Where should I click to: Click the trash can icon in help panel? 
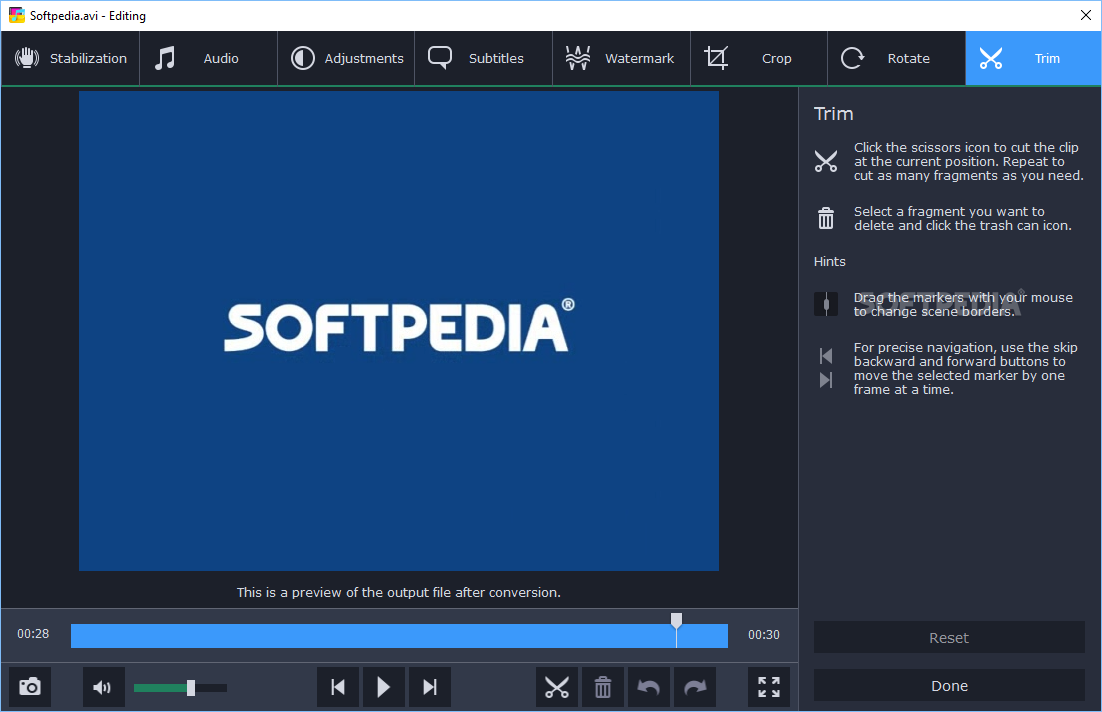click(x=826, y=218)
